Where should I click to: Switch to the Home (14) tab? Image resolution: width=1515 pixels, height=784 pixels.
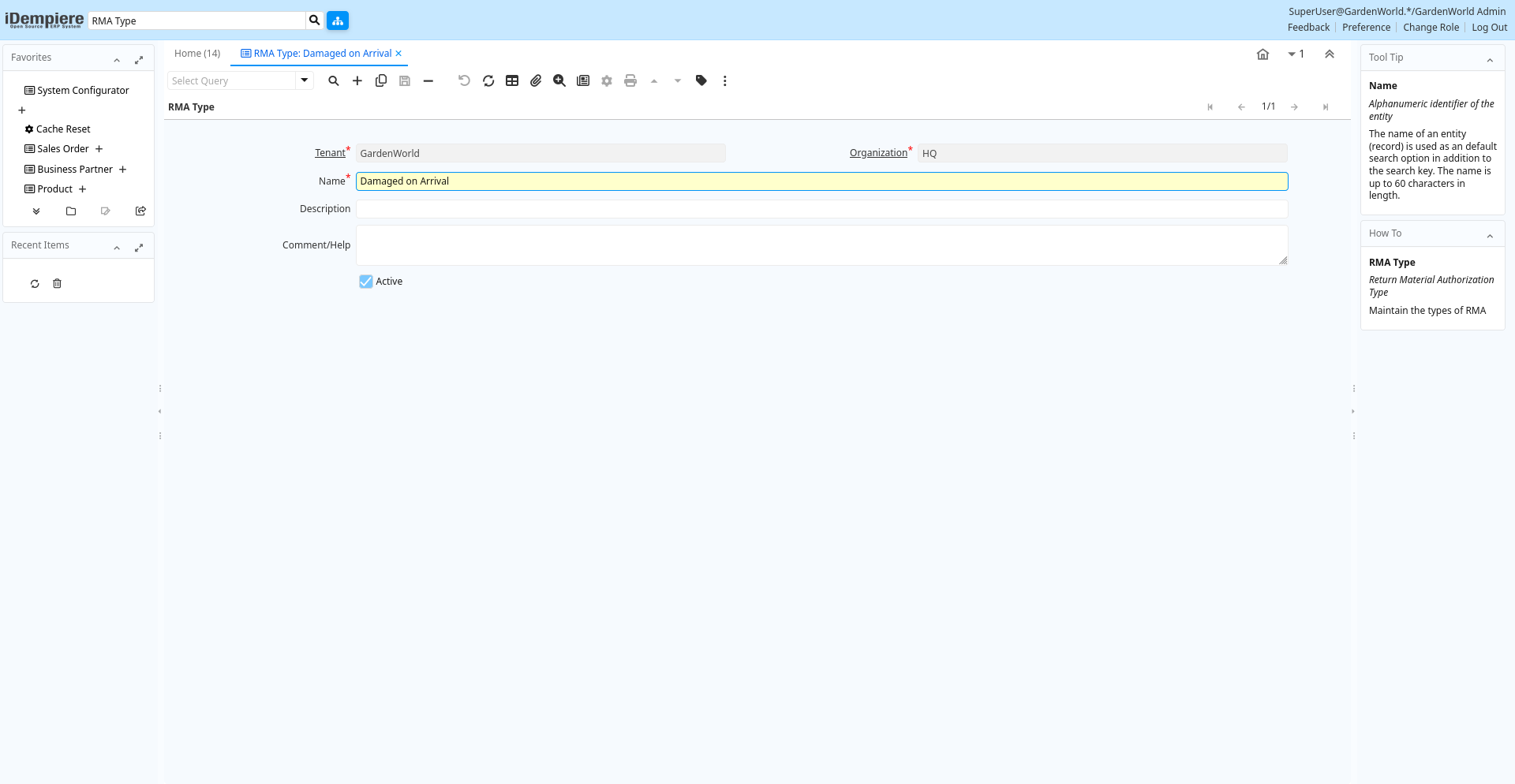197,54
